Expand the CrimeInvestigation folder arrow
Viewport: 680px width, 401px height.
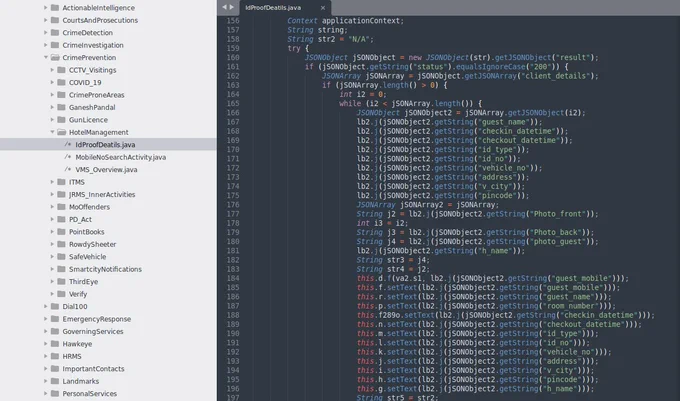[x=46, y=45]
